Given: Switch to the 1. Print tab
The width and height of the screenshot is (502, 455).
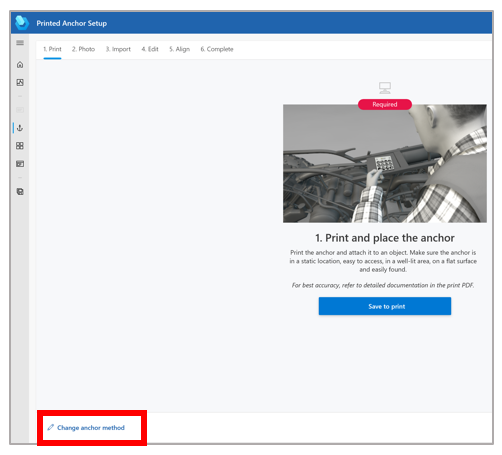Looking at the screenshot, I should [x=52, y=49].
